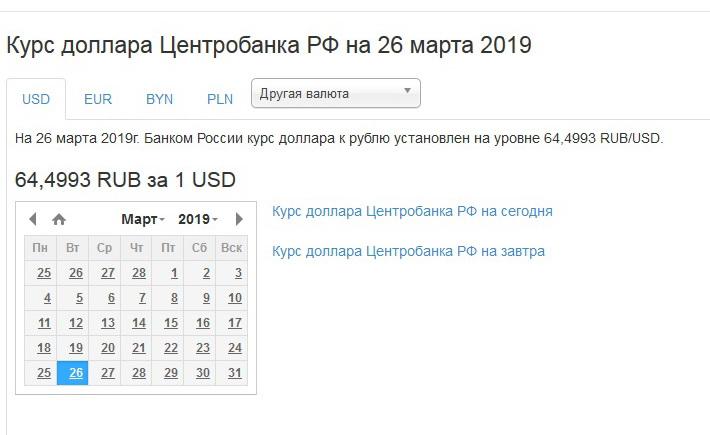Pick March 31 in the calendar

[x=231, y=373]
